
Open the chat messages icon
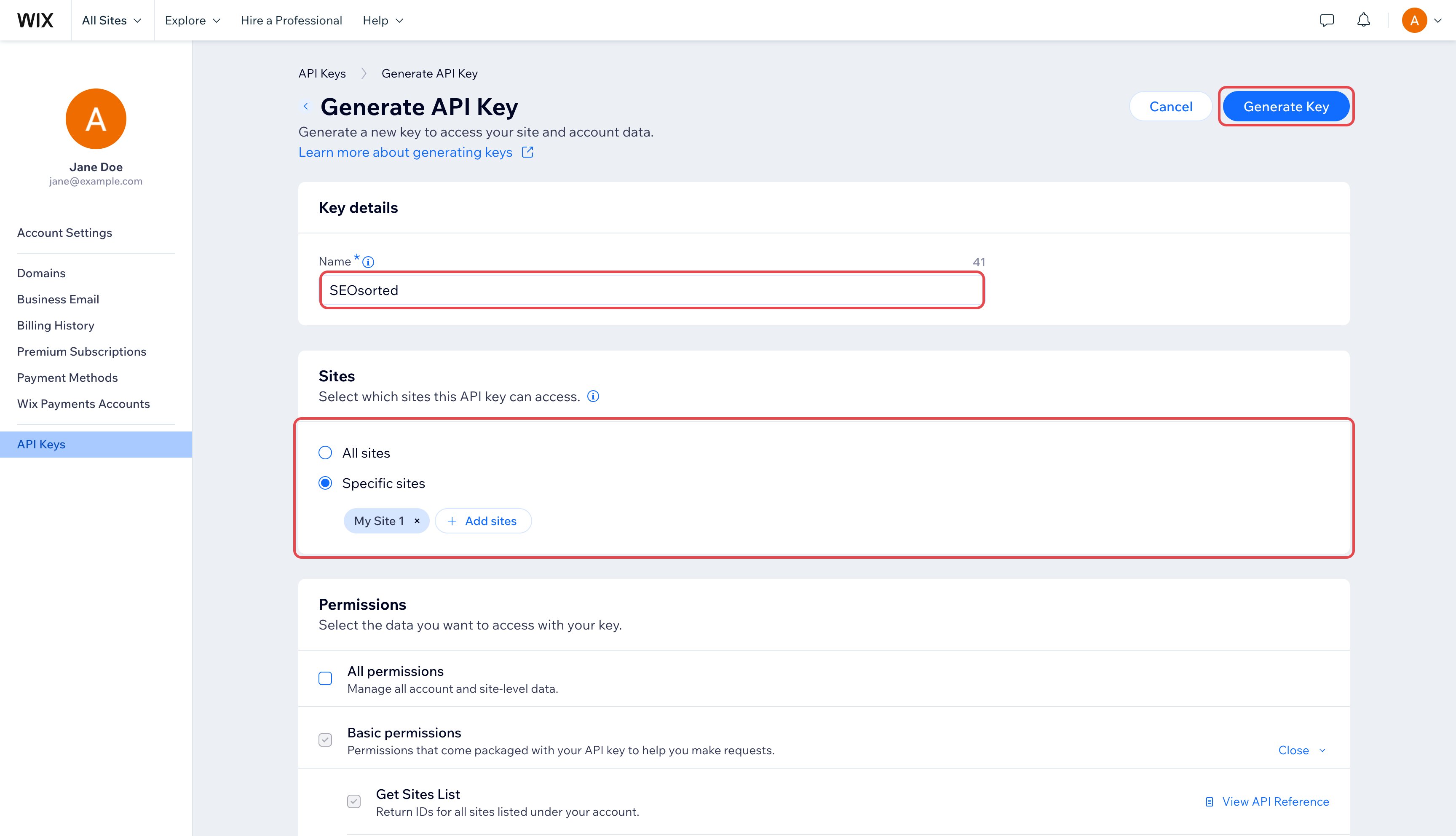(x=1326, y=20)
